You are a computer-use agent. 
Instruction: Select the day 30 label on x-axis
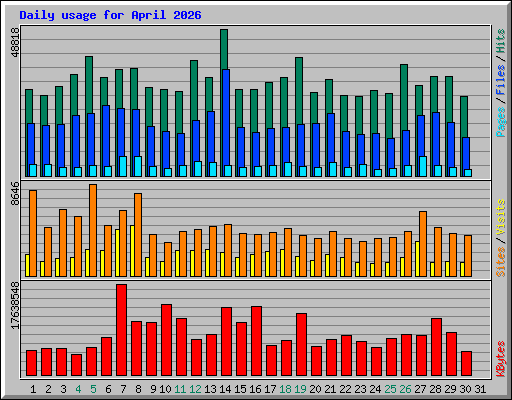pyautogui.click(x=465, y=389)
